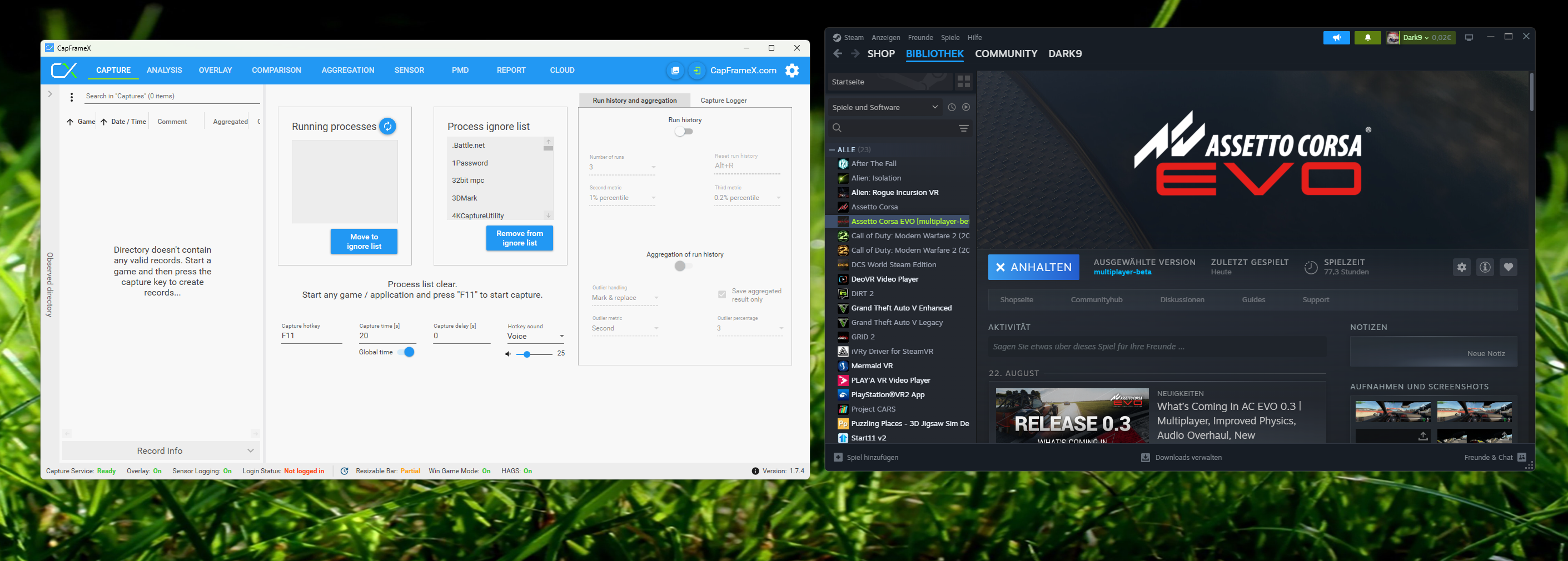
Task: Switch to the OVERLAY tab
Action: point(216,71)
